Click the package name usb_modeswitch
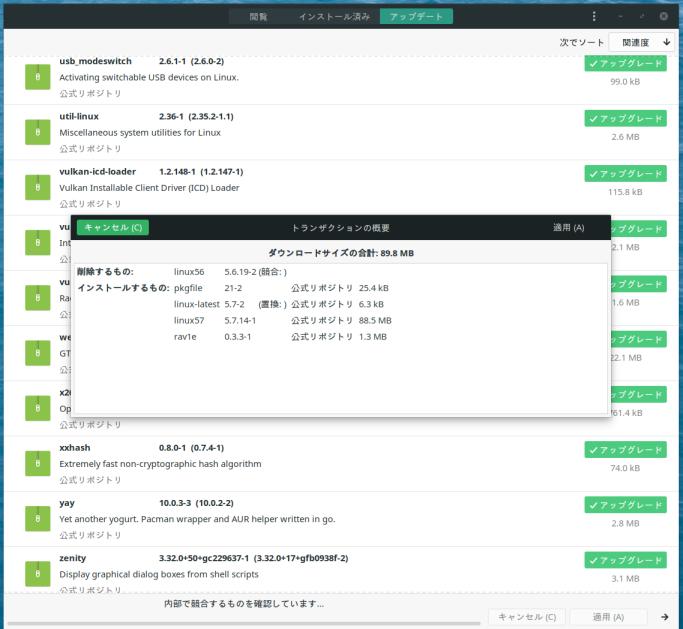 click(x=95, y=61)
